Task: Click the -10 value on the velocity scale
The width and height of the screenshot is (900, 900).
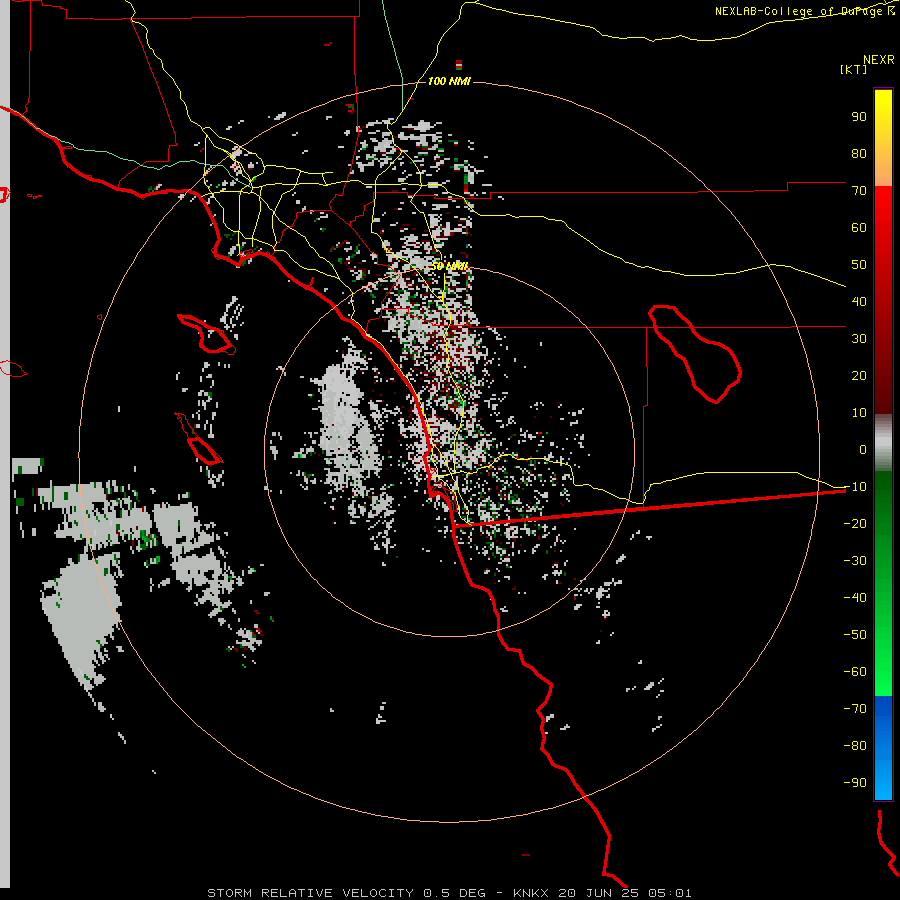Action: (855, 487)
